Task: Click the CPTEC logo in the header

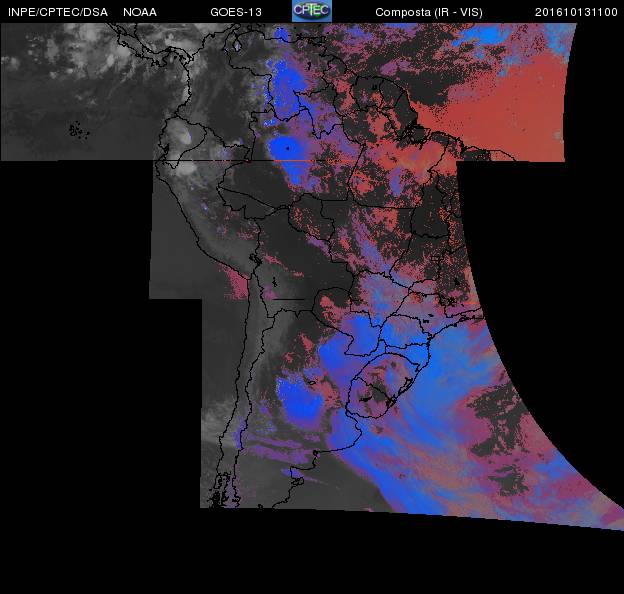Action: click(312, 11)
